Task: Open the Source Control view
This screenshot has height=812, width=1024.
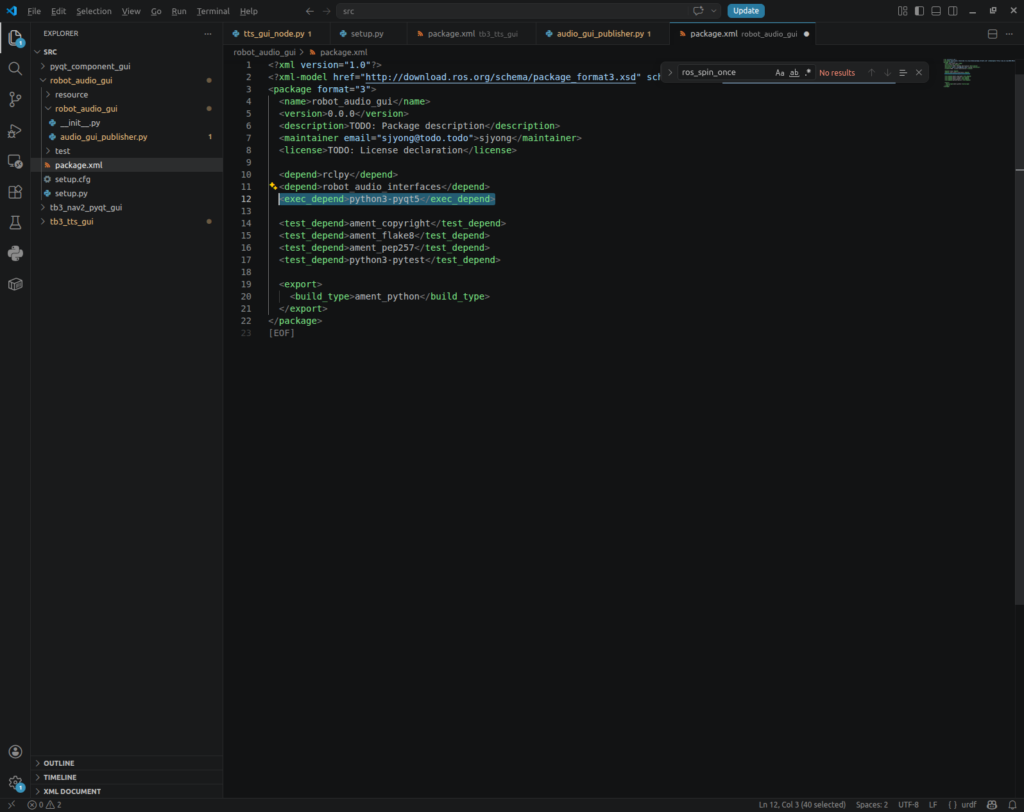Action: (x=15, y=99)
